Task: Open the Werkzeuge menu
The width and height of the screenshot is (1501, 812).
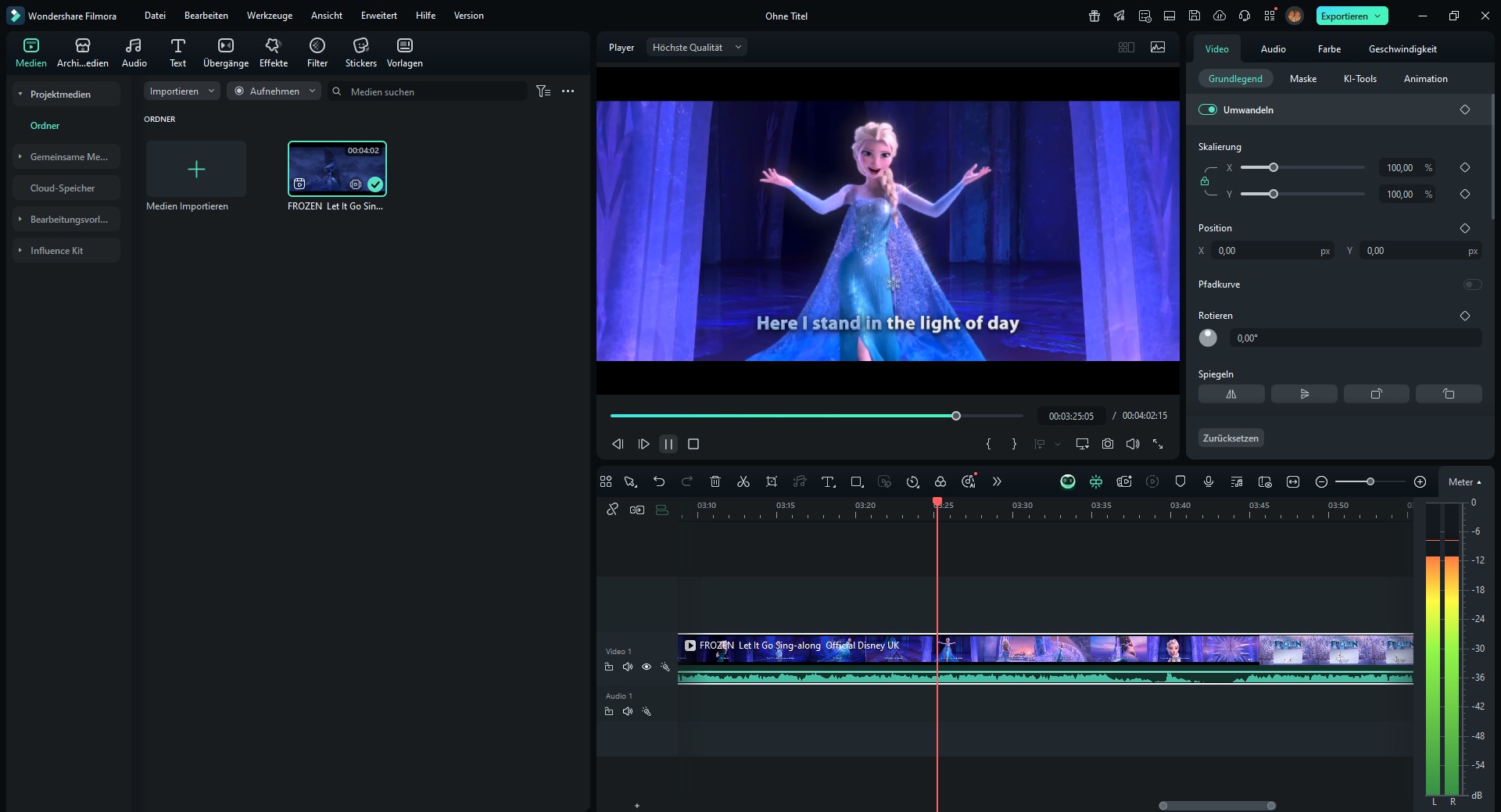Action: [270, 16]
